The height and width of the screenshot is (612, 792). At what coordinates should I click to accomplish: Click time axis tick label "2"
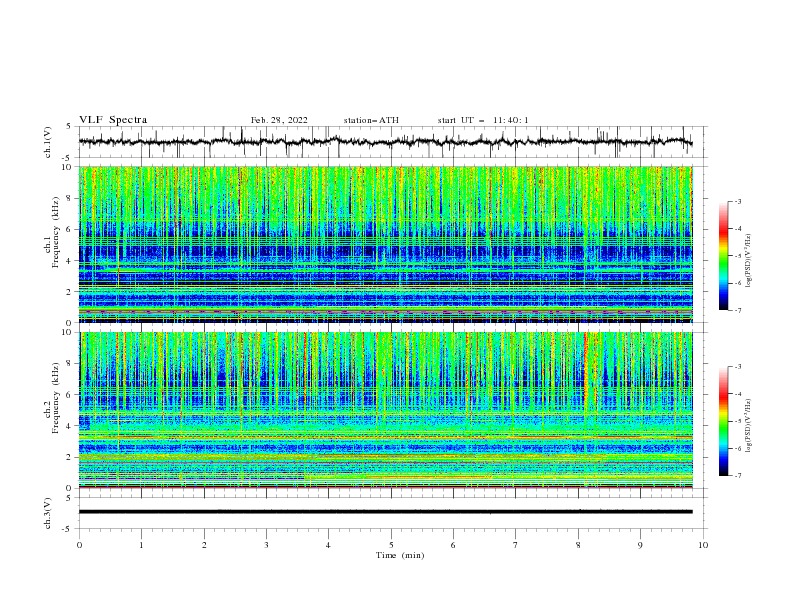tap(204, 545)
